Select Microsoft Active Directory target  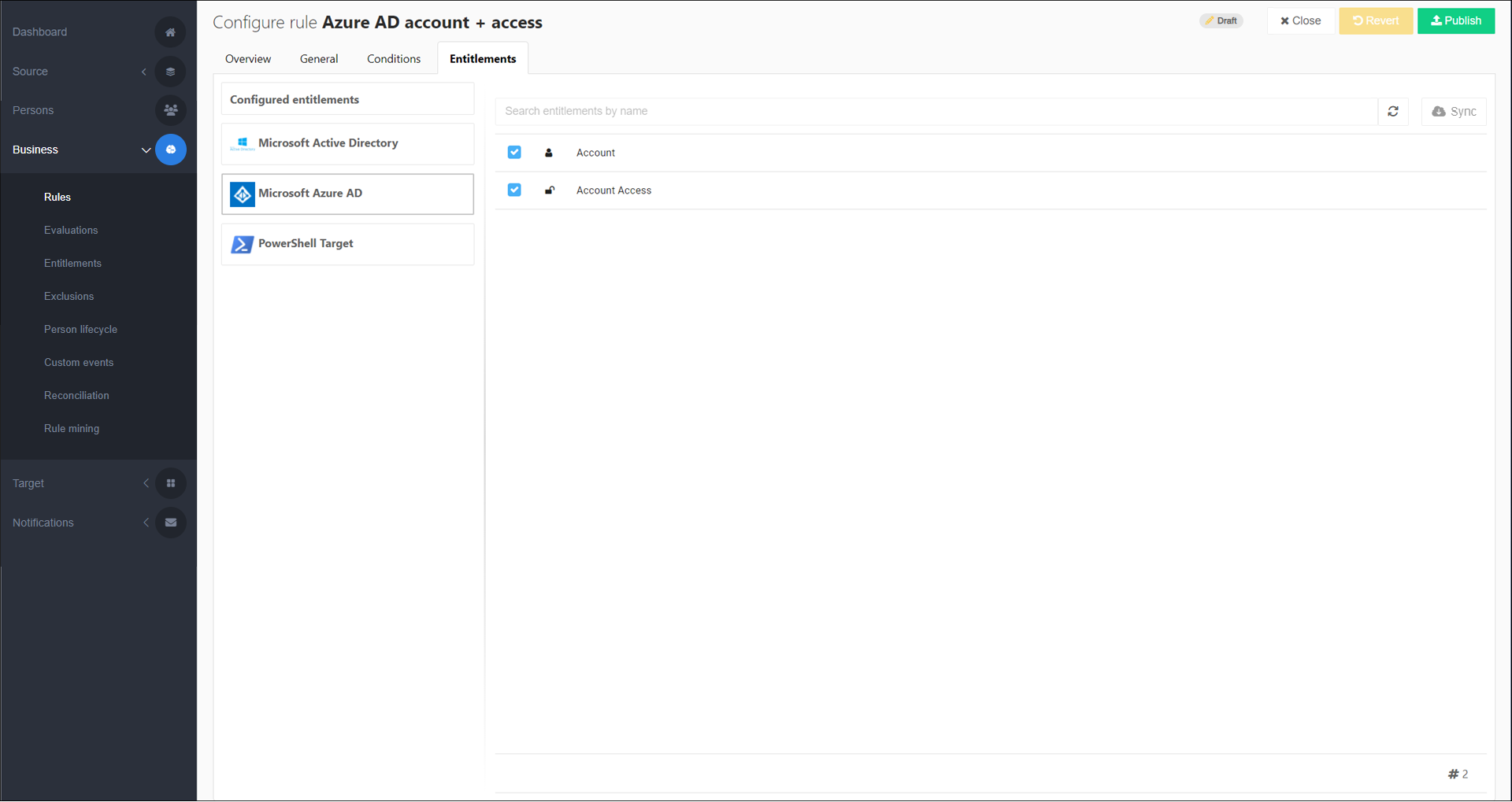347,143
